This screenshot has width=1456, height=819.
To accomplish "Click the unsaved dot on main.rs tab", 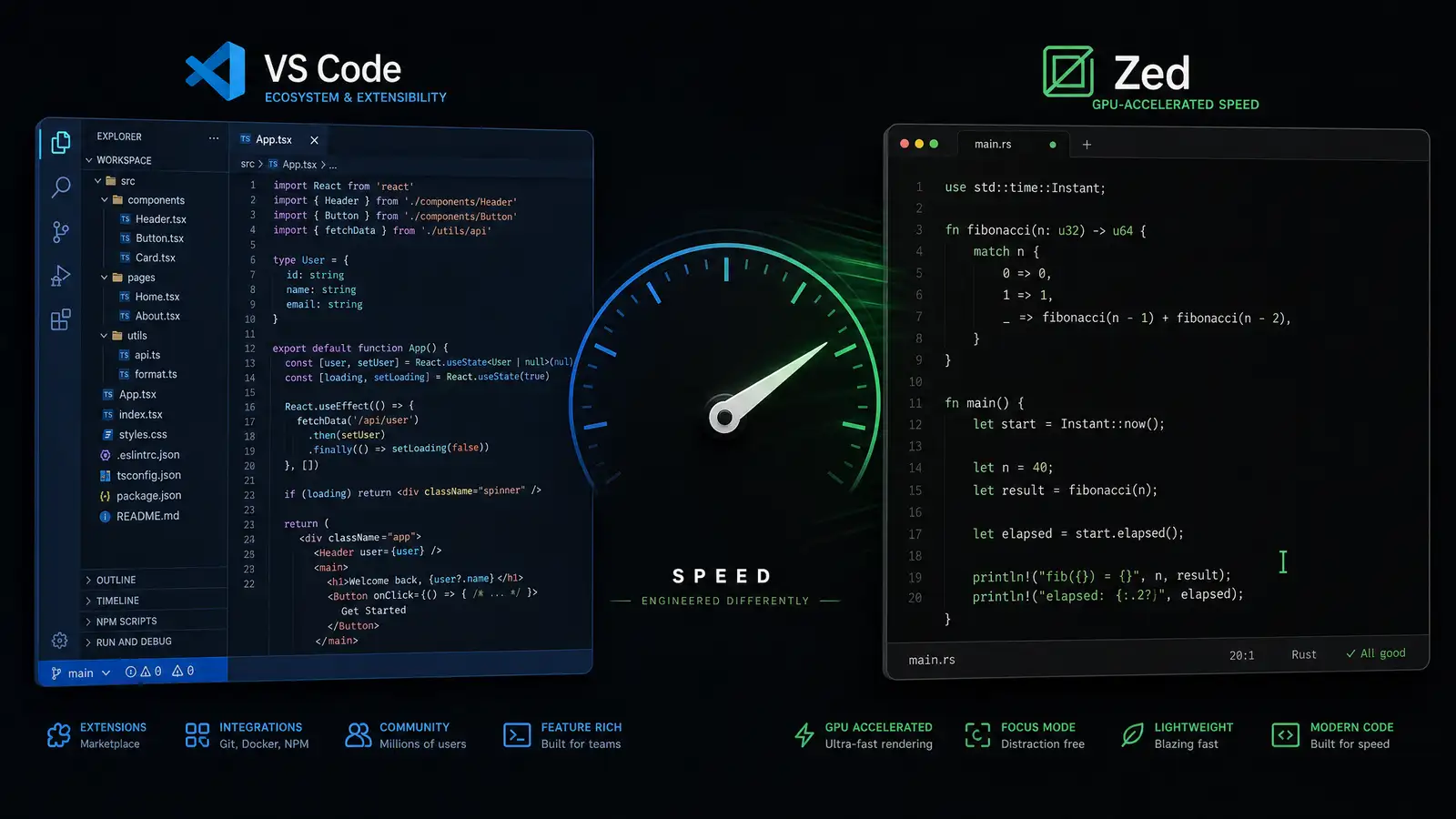I will coord(1053,145).
